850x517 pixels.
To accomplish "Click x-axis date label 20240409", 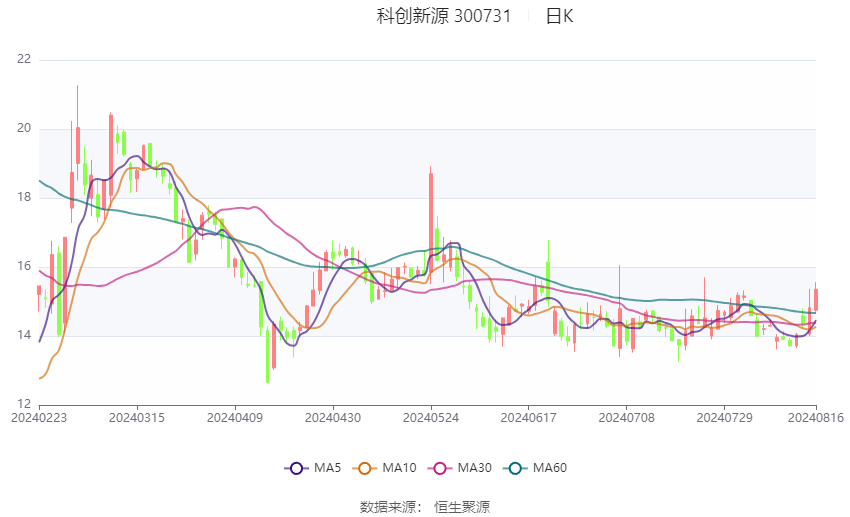I will [235, 418].
